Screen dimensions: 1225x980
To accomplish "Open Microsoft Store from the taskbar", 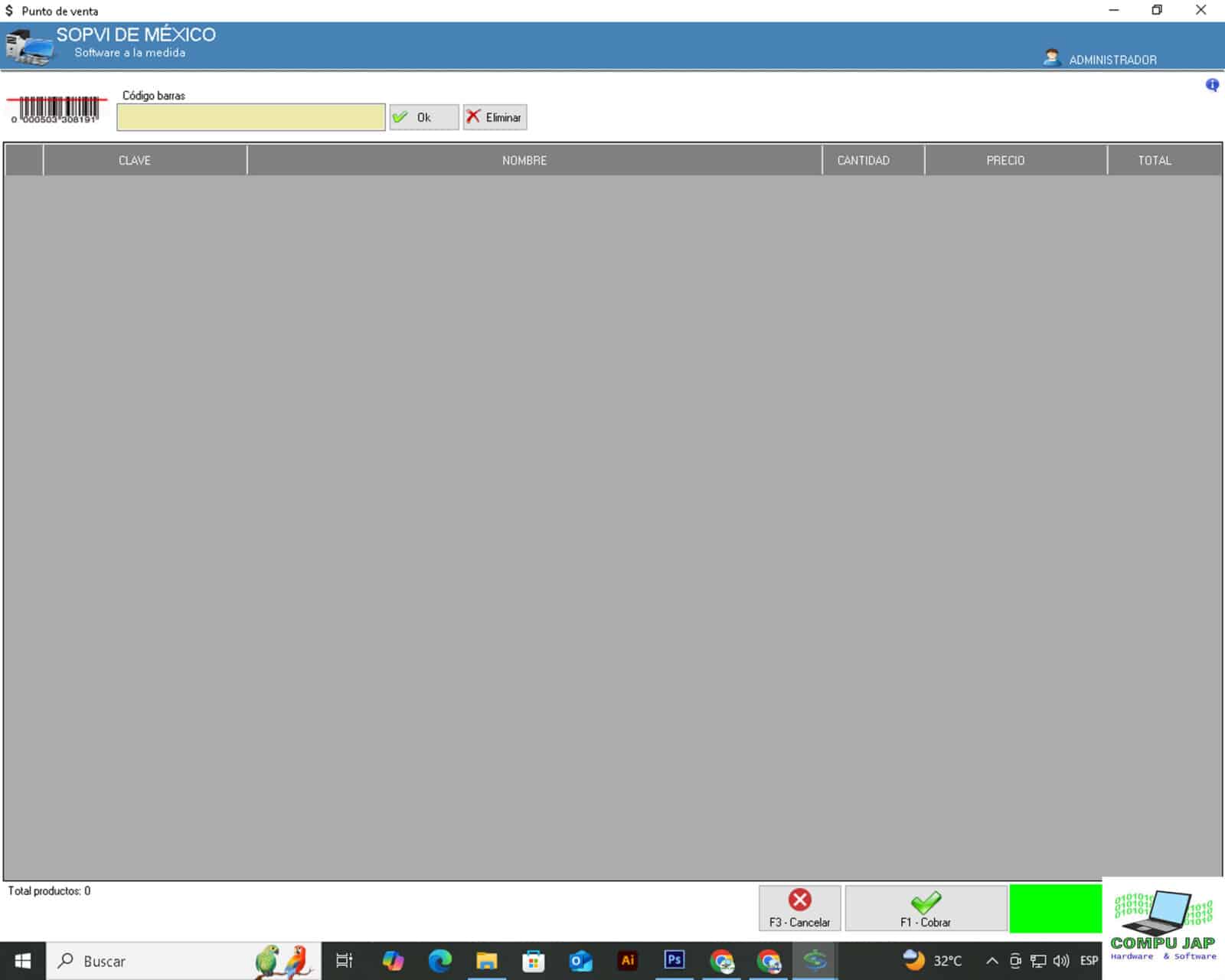I will (534, 960).
